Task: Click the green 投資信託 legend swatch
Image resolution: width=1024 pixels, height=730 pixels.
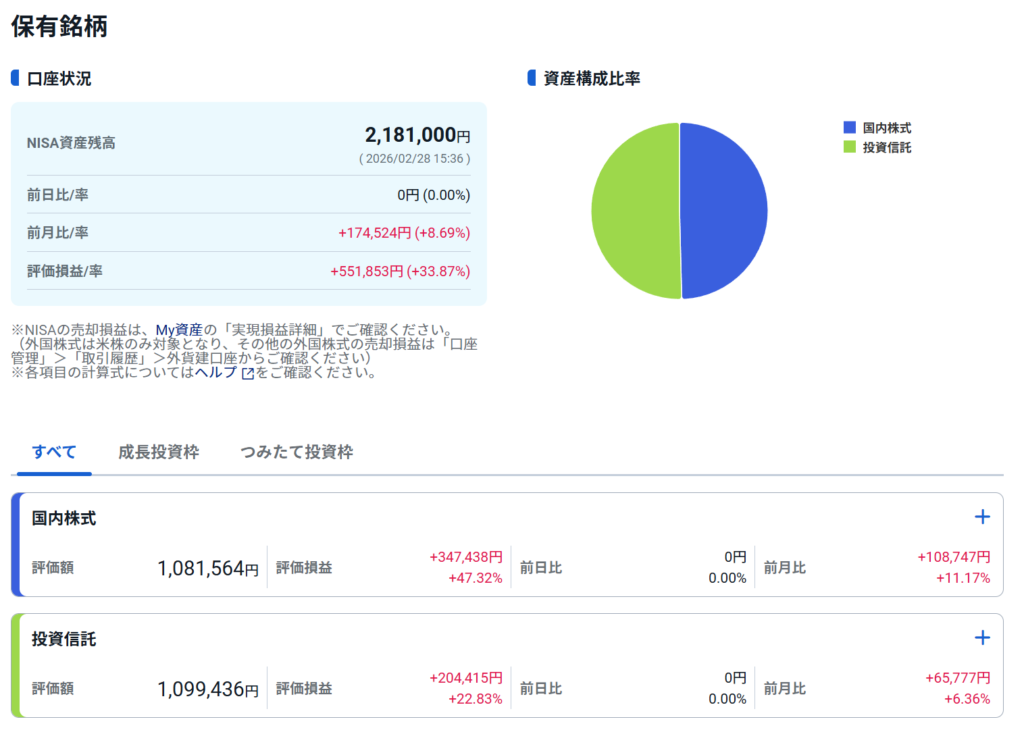Action: (850, 147)
